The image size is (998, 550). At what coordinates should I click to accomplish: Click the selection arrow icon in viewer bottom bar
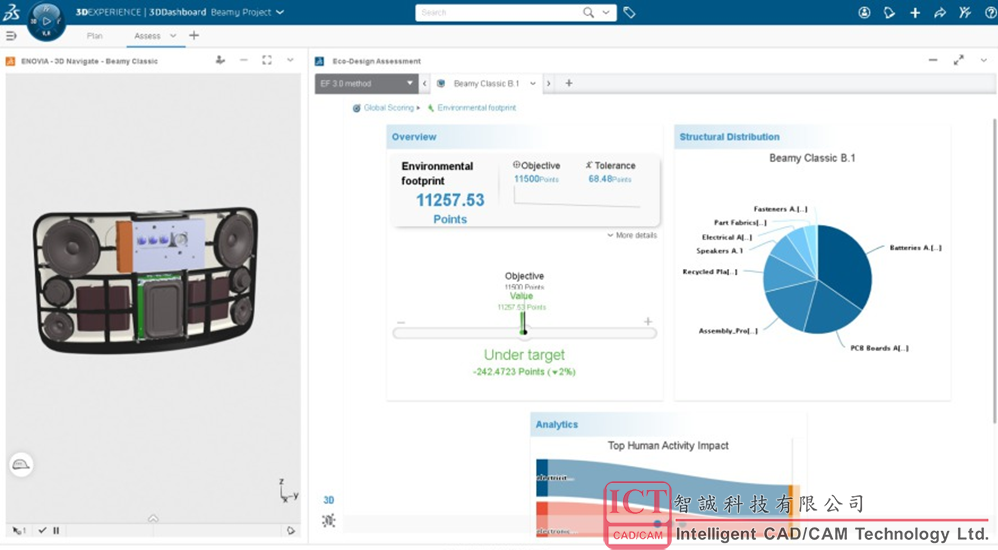pos(18,530)
